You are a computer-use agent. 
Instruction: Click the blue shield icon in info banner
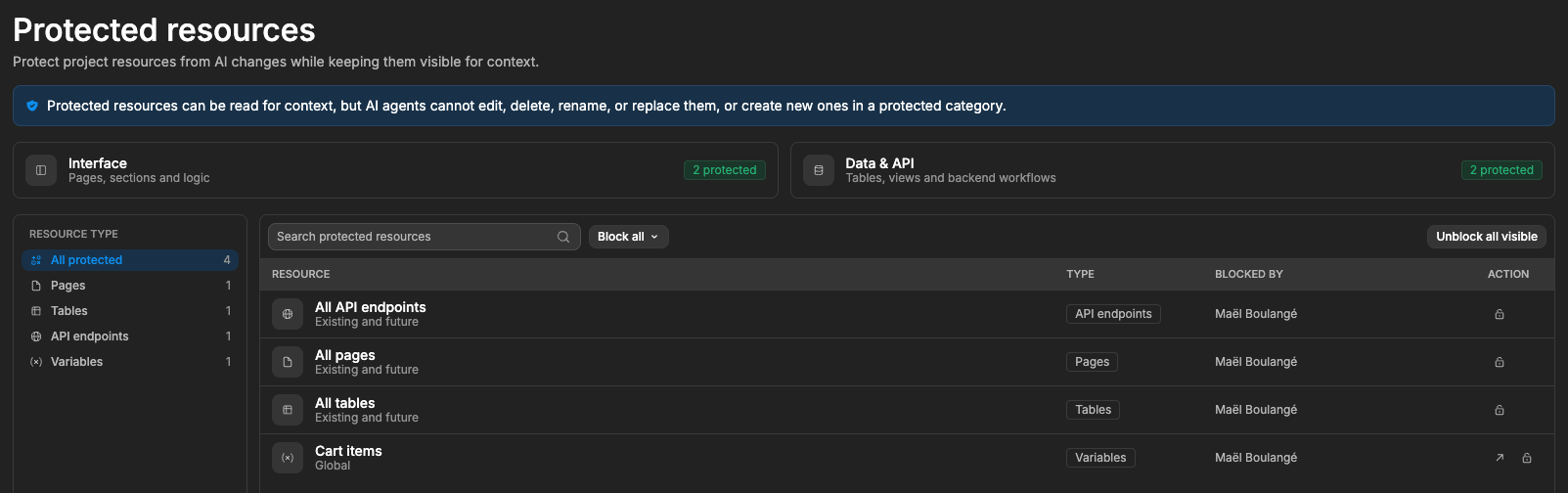32,106
